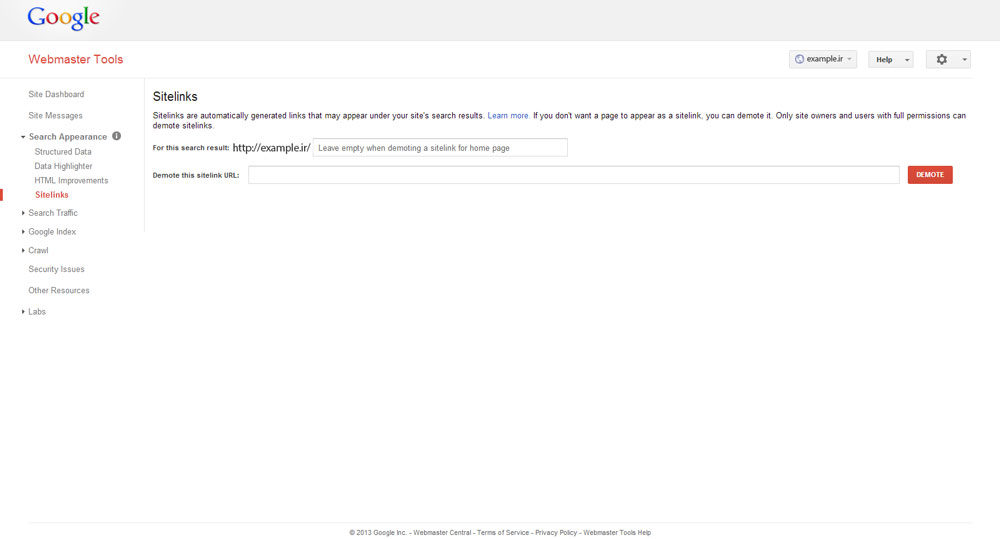The width and height of the screenshot is (1000, 539).
Task: Click the http://example.ir/ URL prefix text
Action: tap(271, 148)
